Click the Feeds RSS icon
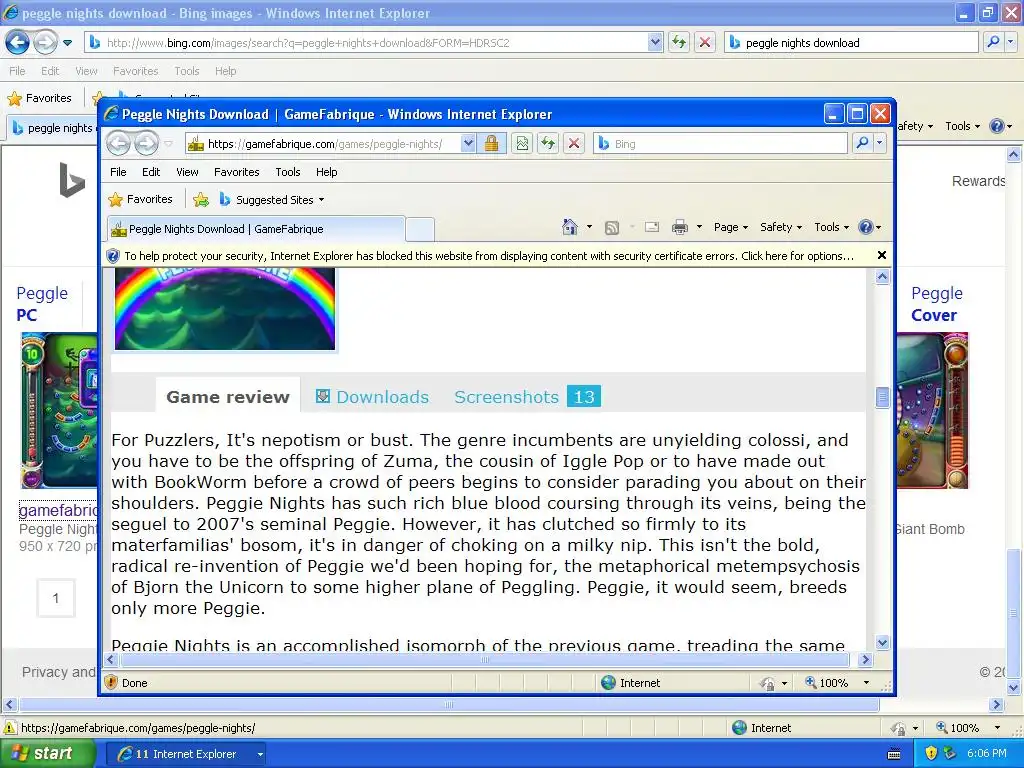 612,227
